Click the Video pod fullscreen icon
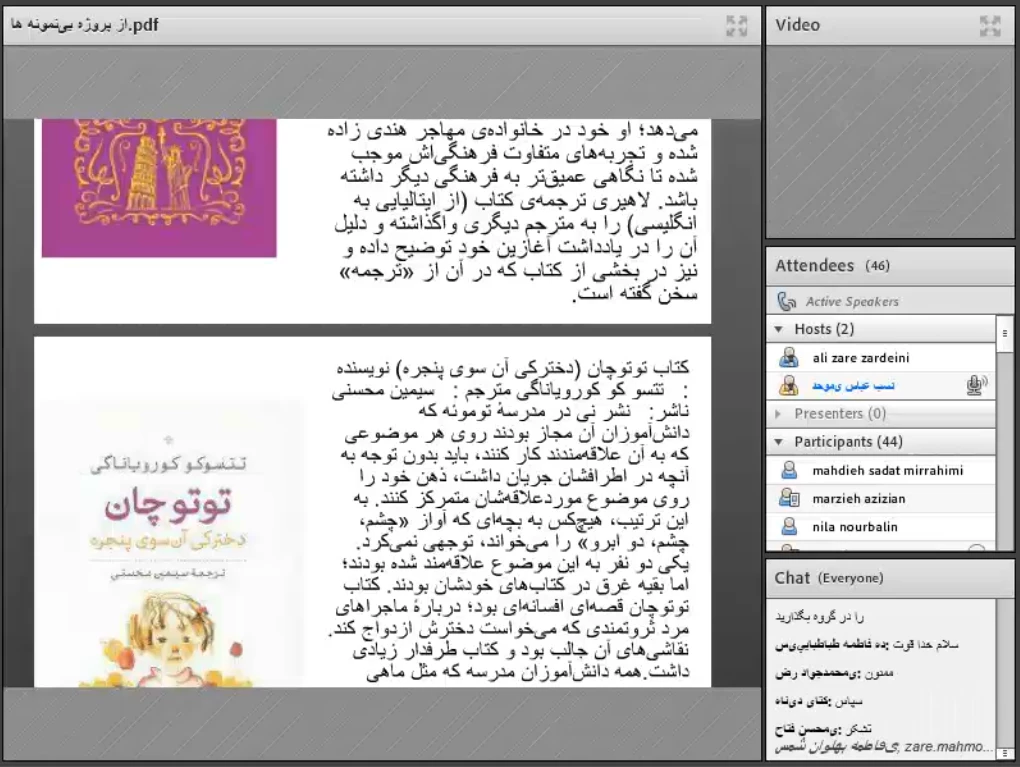The width and height of the screenshot is (1020, 767). [x=990, y=26]
